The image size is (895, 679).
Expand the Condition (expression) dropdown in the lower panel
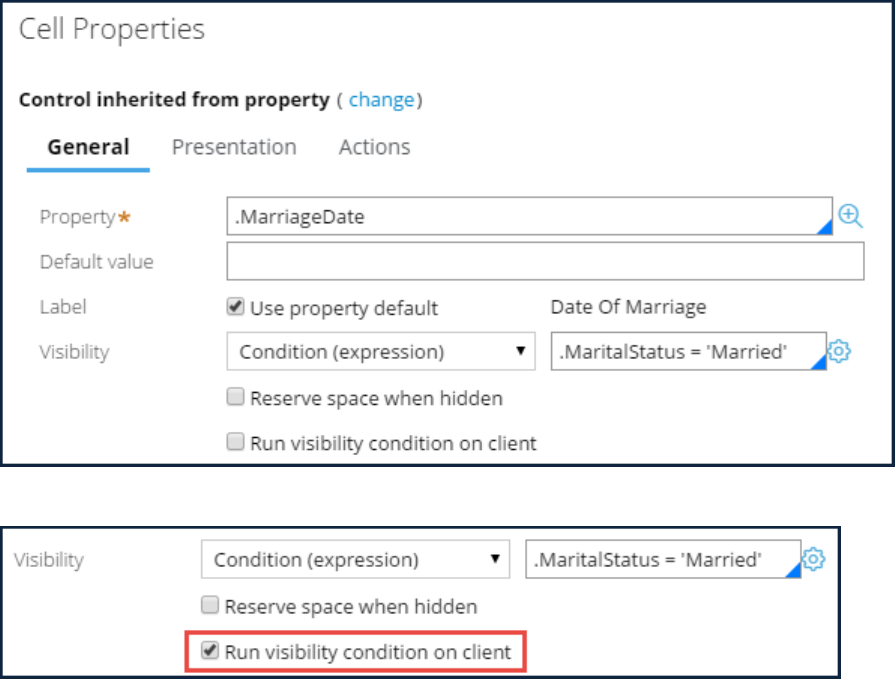(x=356, y=560)
